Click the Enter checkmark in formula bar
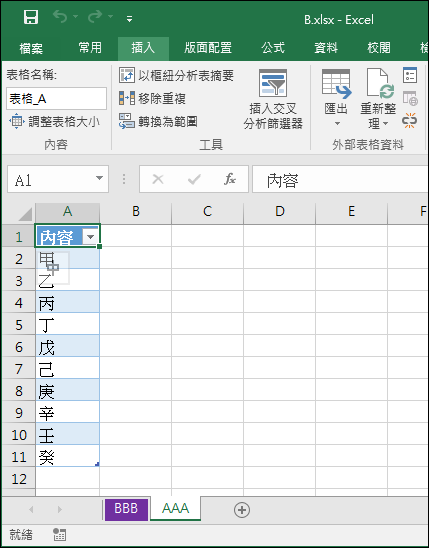 pos(194,179)
